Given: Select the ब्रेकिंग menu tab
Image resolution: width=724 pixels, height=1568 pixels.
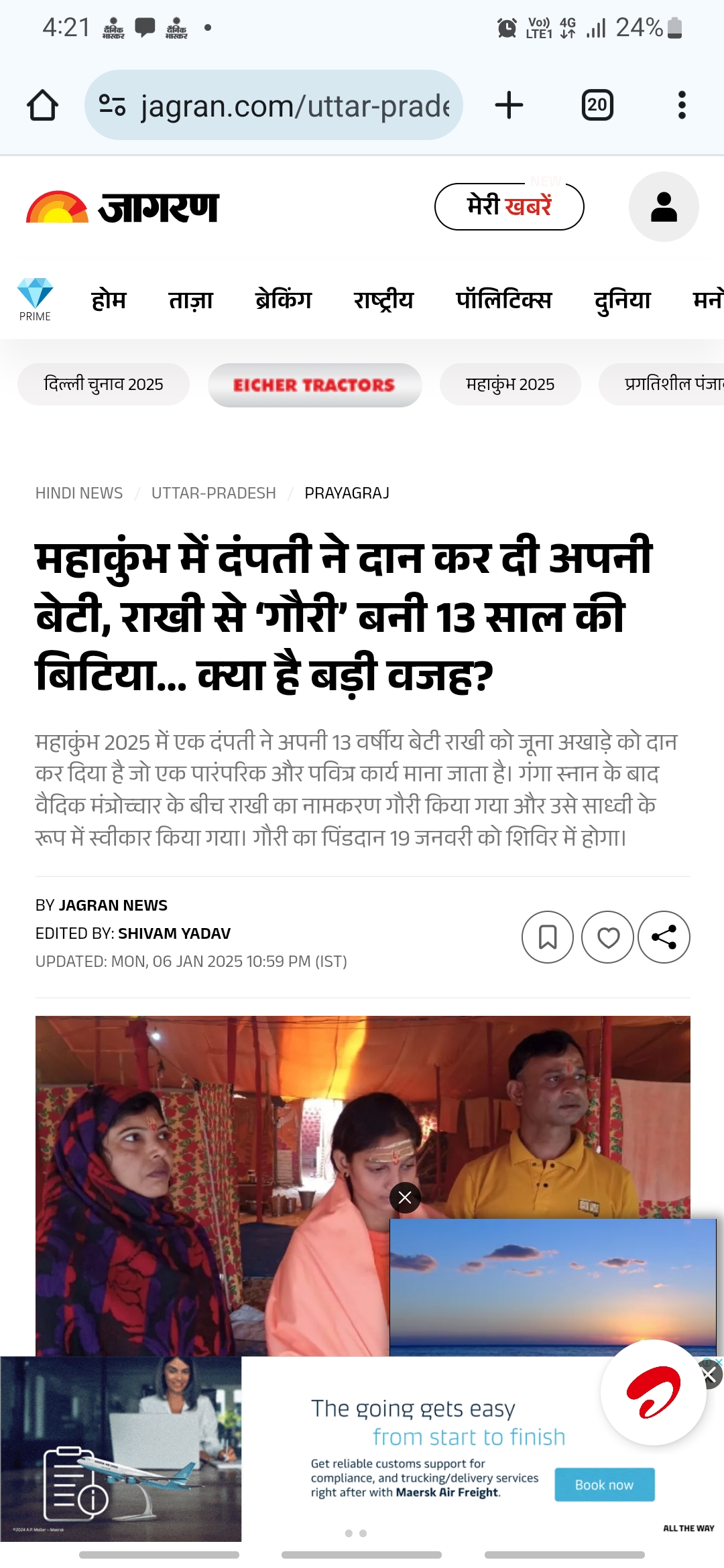Looking at the screenshot, I should (284, 300).
